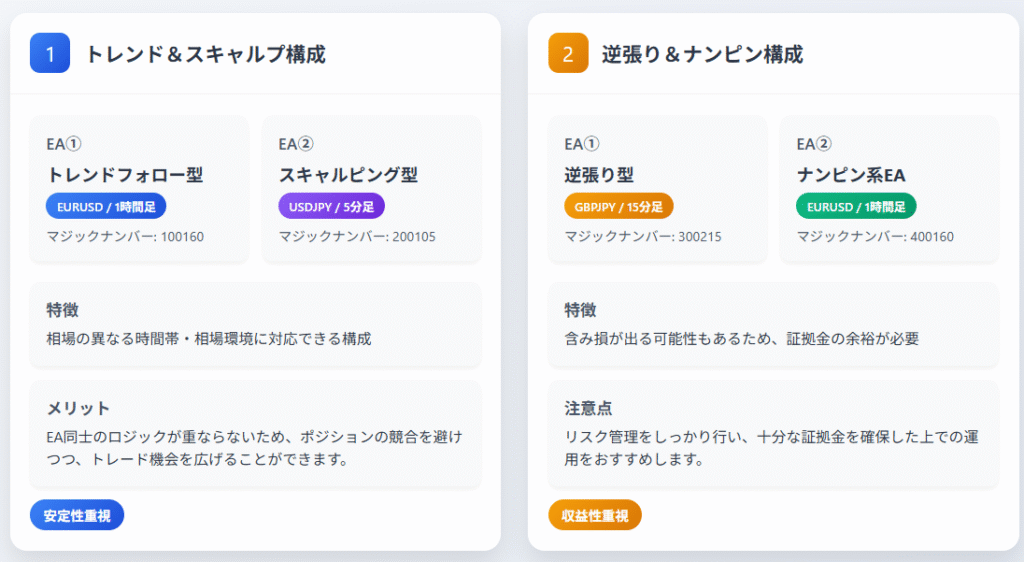Select the スキャルピング型 title
1024x562 pixels.
click(348, 175)
